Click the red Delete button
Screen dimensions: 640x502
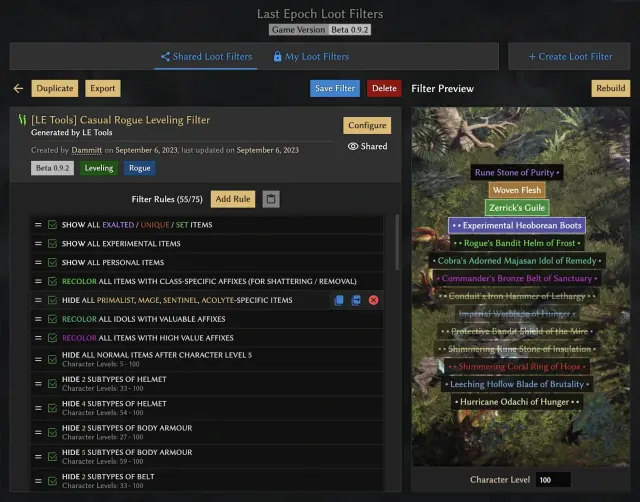[x=384, y=88]
